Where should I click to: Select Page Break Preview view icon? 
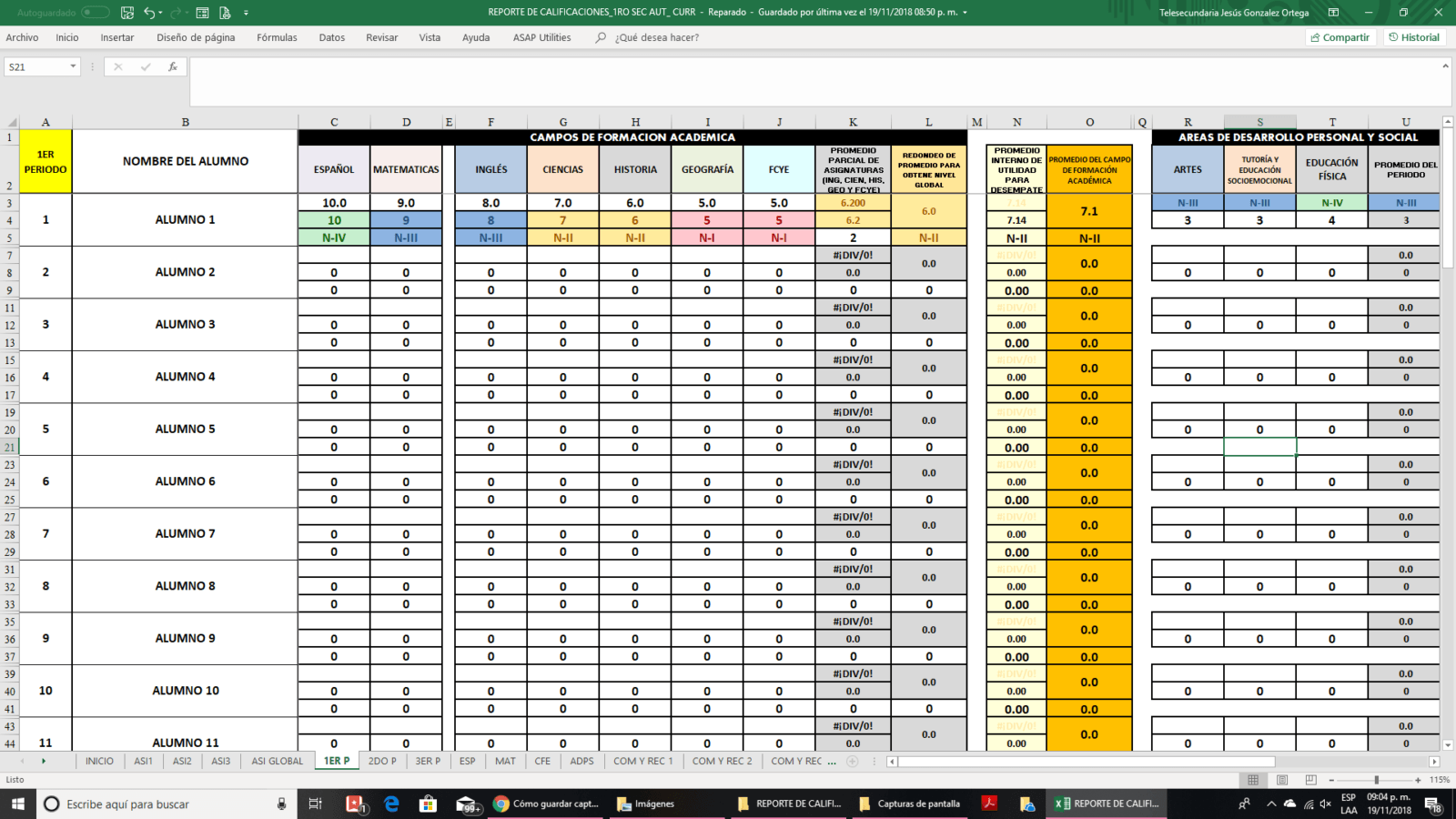(1310, 780)
